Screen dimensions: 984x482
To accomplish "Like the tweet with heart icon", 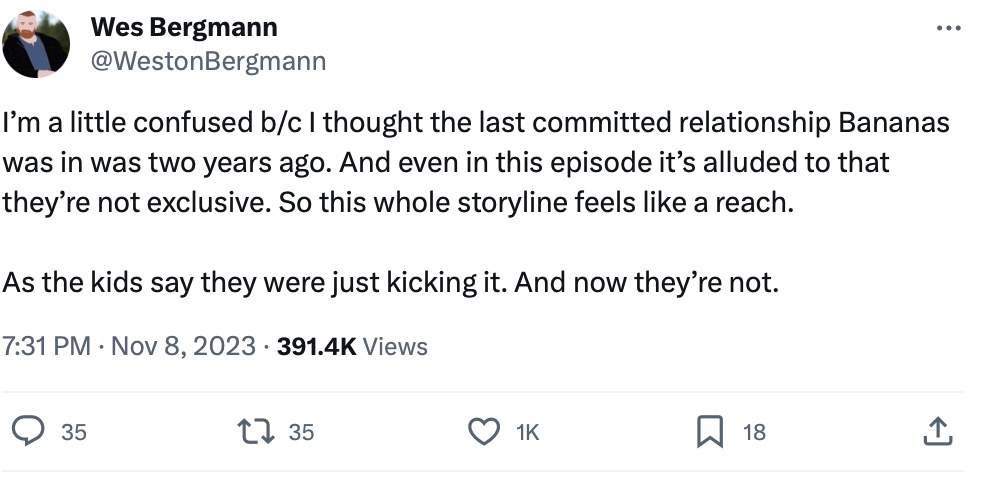I will pos(485,432).
